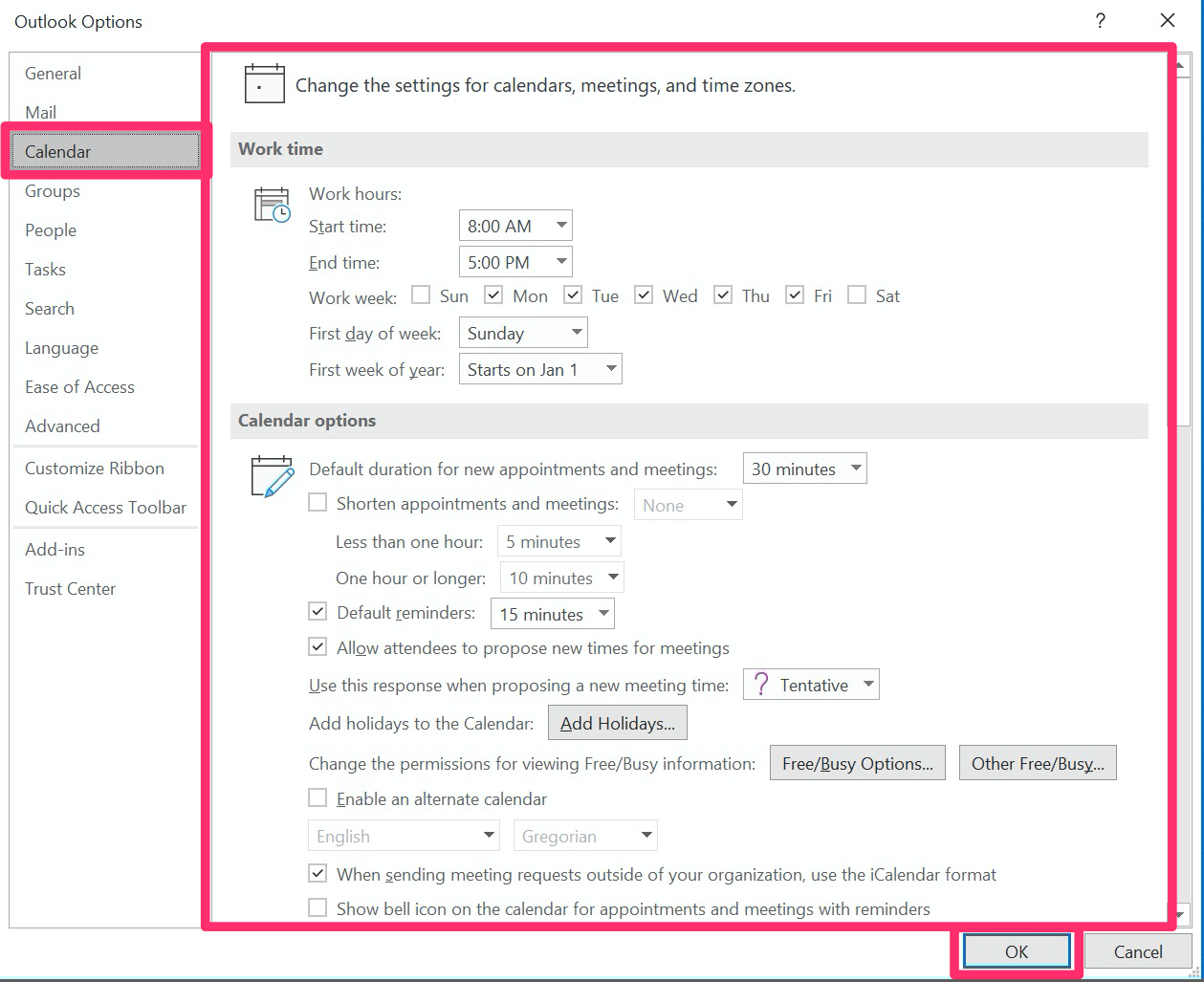
Task: Click the Free/Busy Options button
Action: pyautogui.click(x=858, y=763)
